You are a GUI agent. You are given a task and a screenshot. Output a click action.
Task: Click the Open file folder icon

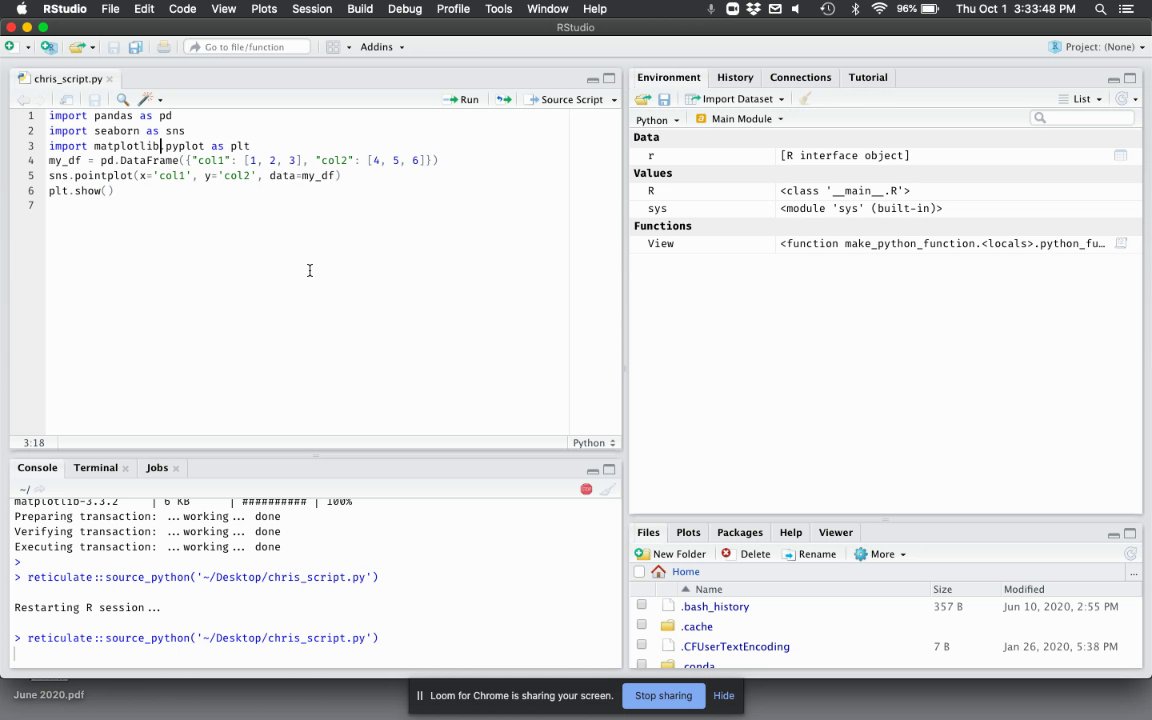[x=76, y=47]
